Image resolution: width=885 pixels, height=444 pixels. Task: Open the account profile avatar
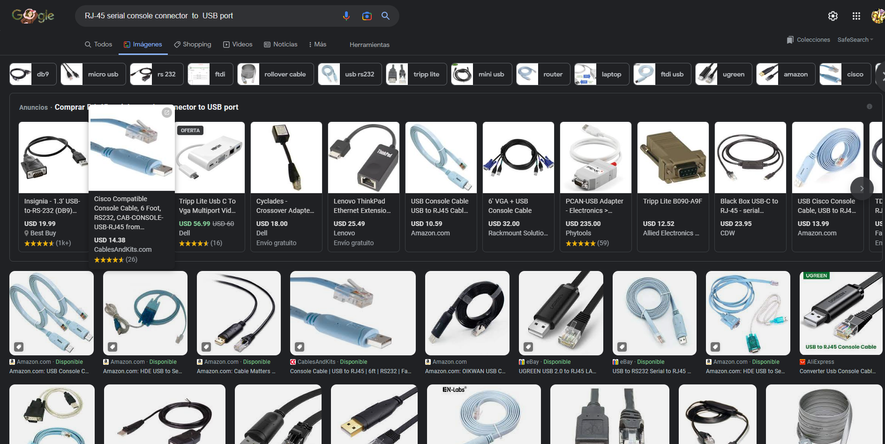pos(878,16)
